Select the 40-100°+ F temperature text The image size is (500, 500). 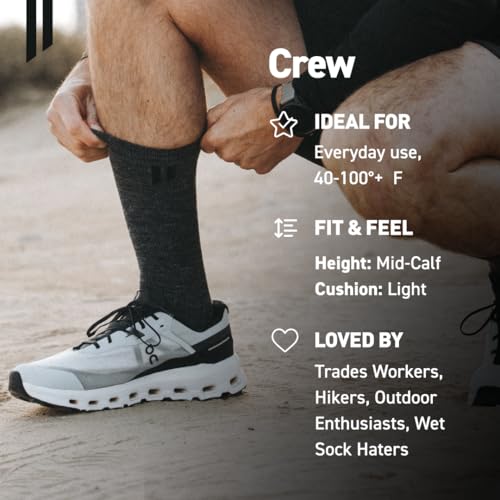(358, 179)
